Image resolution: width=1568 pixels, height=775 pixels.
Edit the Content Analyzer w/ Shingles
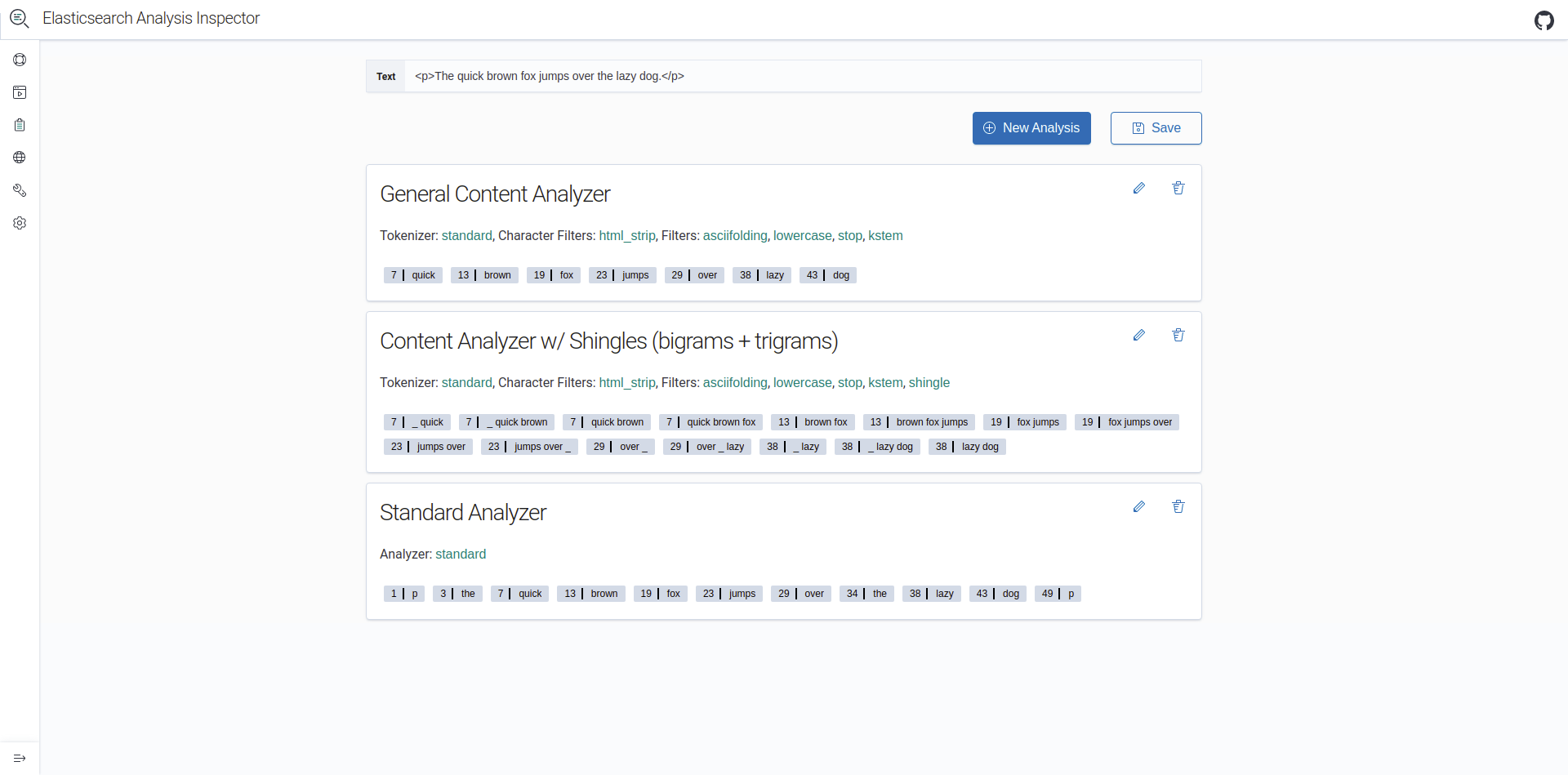[1138, 336]
